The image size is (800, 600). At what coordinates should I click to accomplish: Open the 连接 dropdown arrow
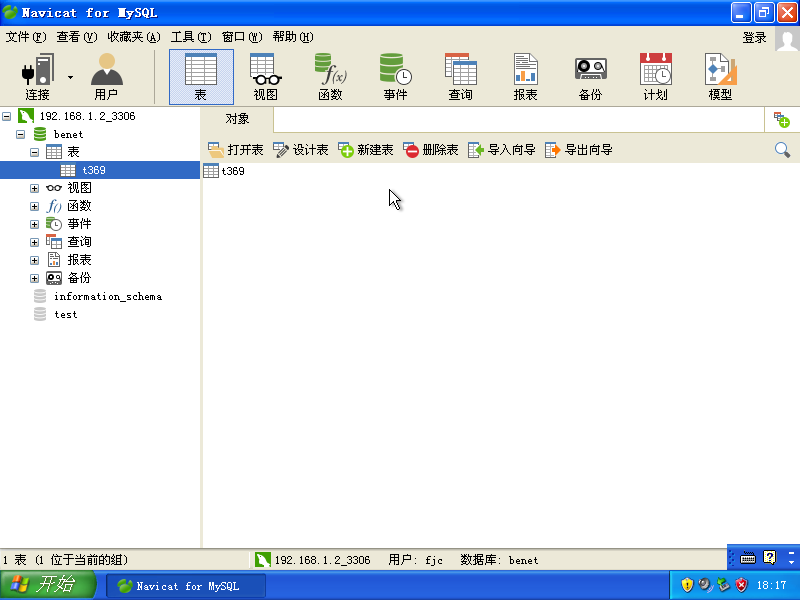[x=70, y=78]
